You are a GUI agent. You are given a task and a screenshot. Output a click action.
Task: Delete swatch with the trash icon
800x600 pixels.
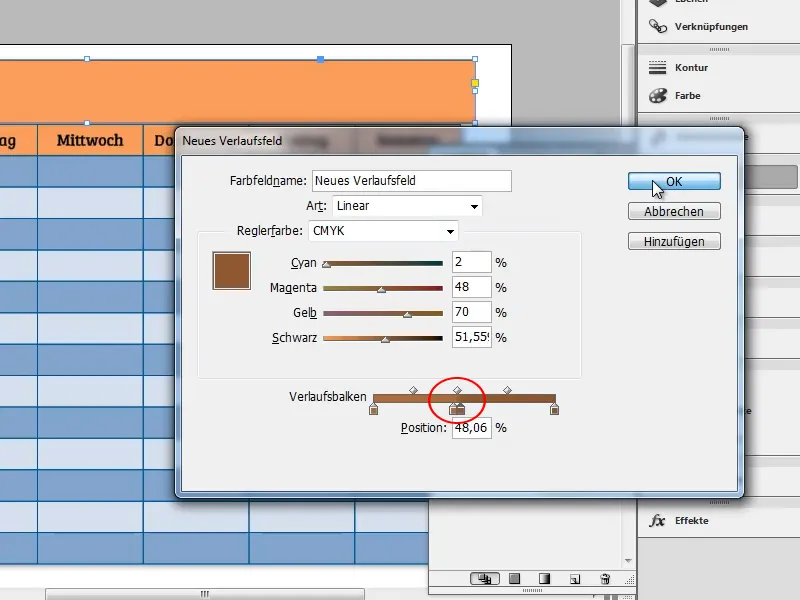pos(605,579)
